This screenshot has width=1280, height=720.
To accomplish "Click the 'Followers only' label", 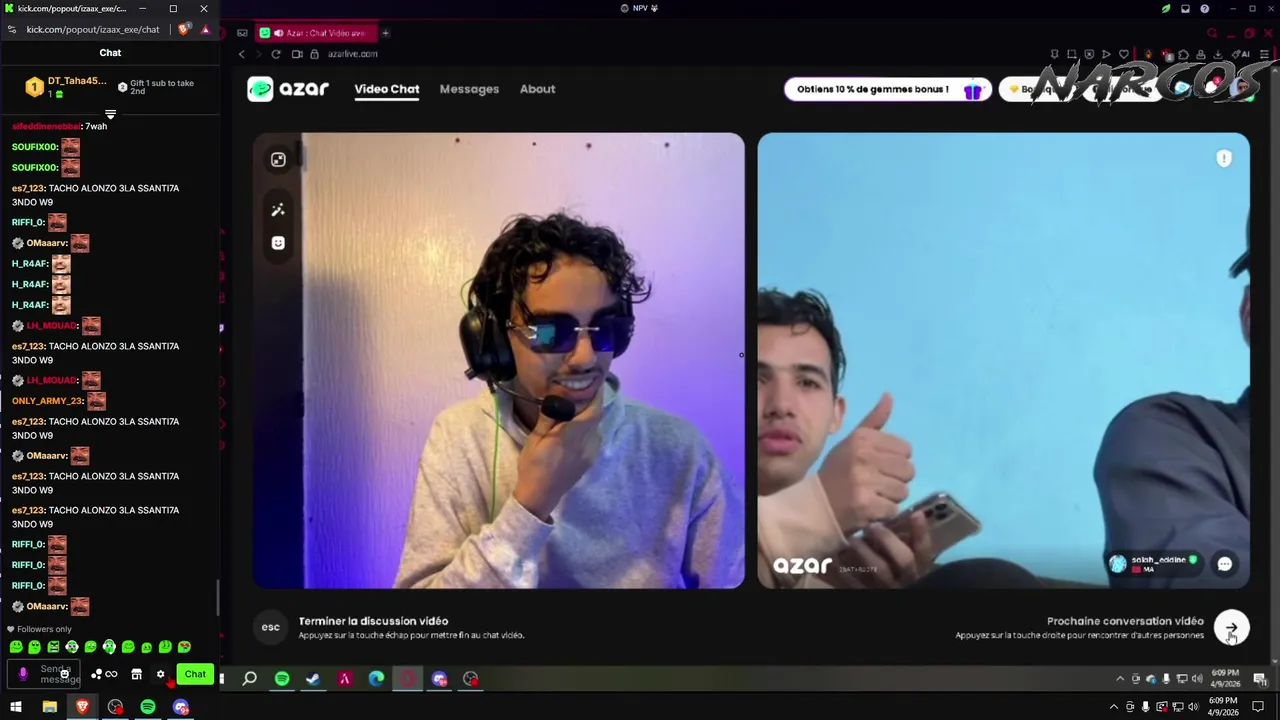I will 44,629.
